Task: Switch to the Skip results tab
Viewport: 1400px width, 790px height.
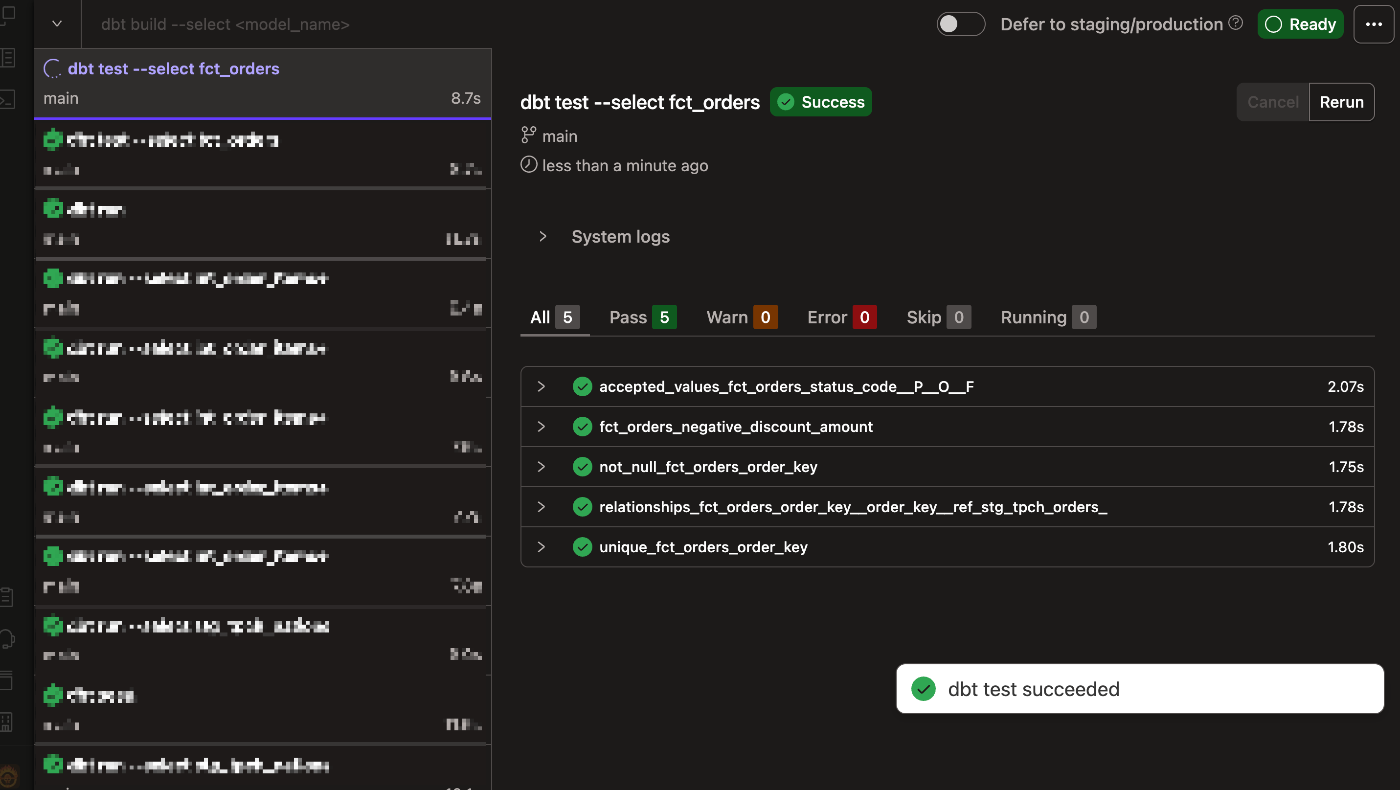Action: (938, 317)
